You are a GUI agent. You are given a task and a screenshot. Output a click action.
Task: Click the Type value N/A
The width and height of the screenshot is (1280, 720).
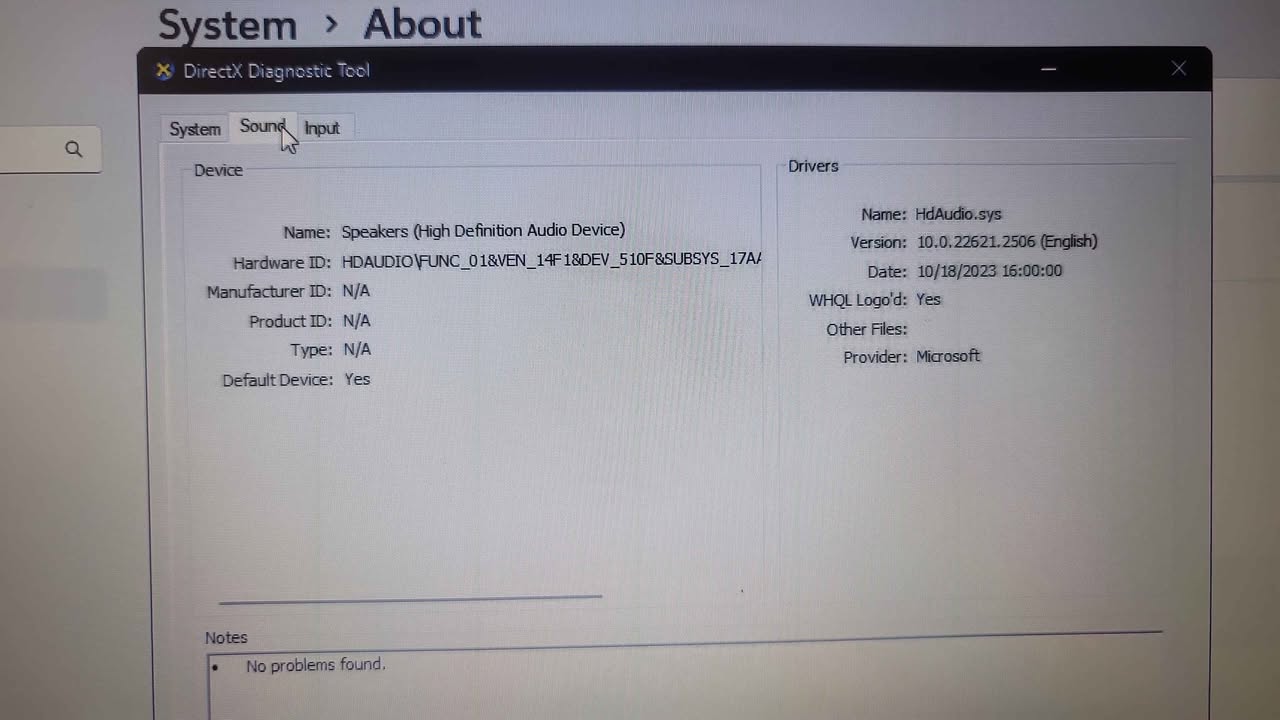point(356,349)
